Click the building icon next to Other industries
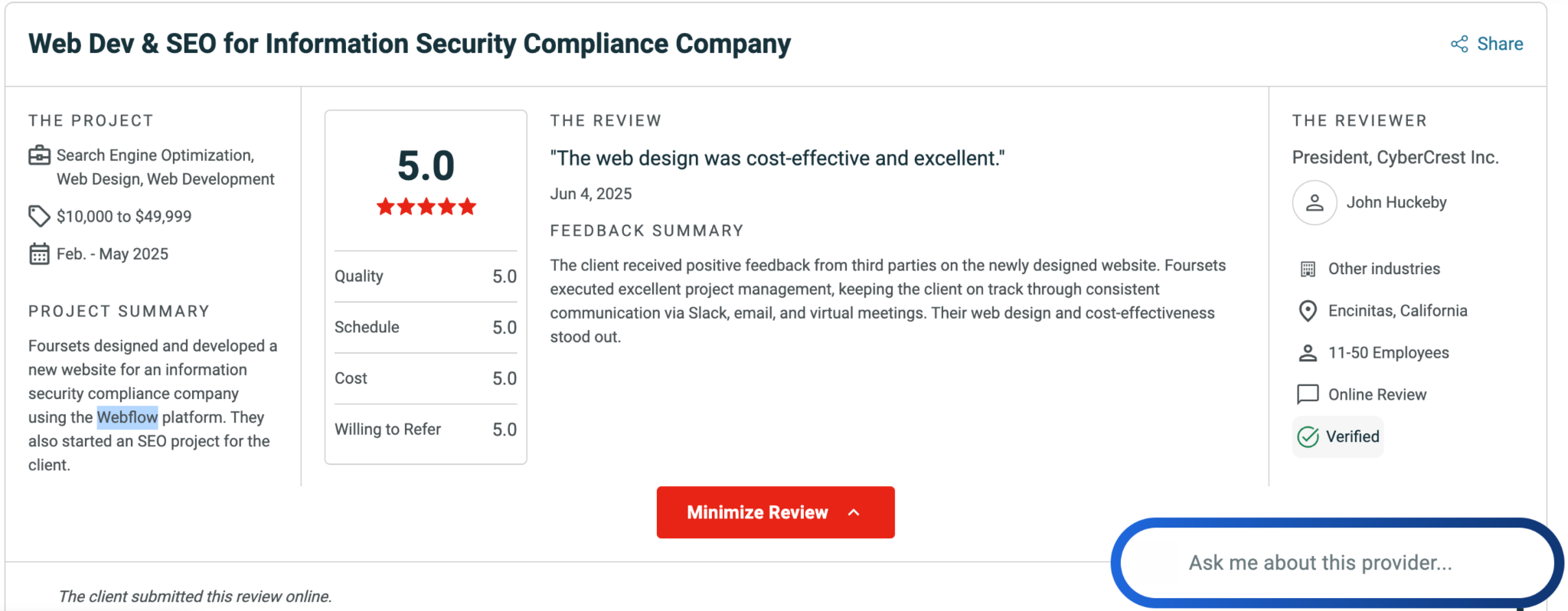Viewport: 1568px width, 611px height. [x=1308, y=269]
